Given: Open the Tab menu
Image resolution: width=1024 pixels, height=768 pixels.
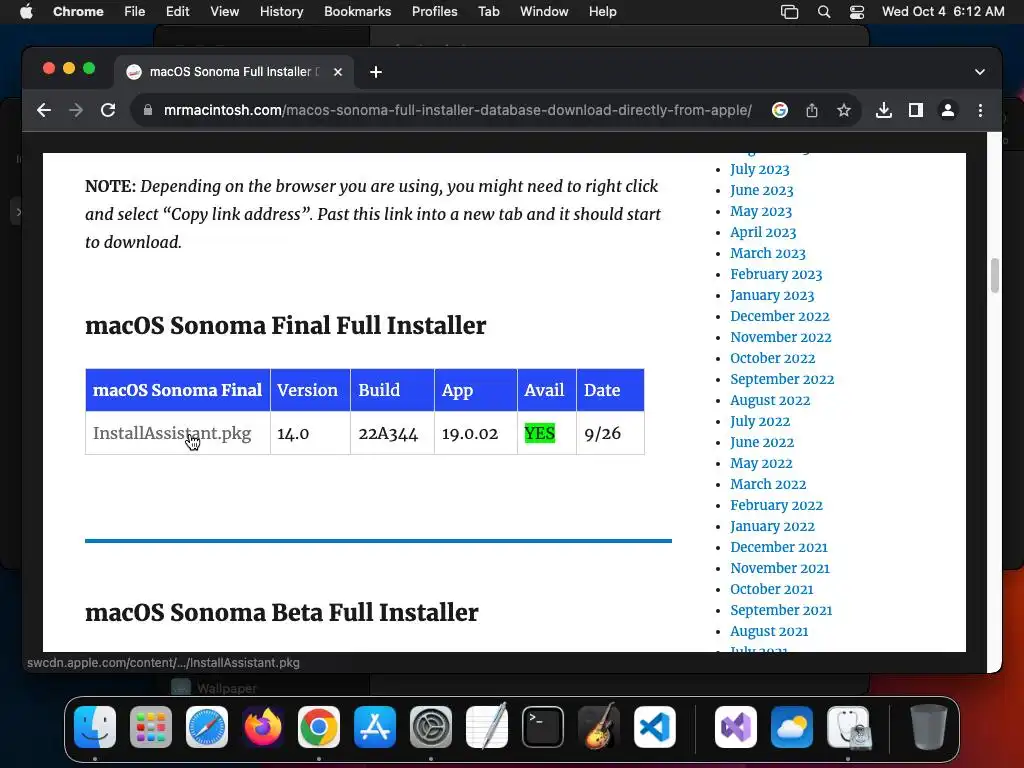Looking at the screenshot, I should (488, 12).
